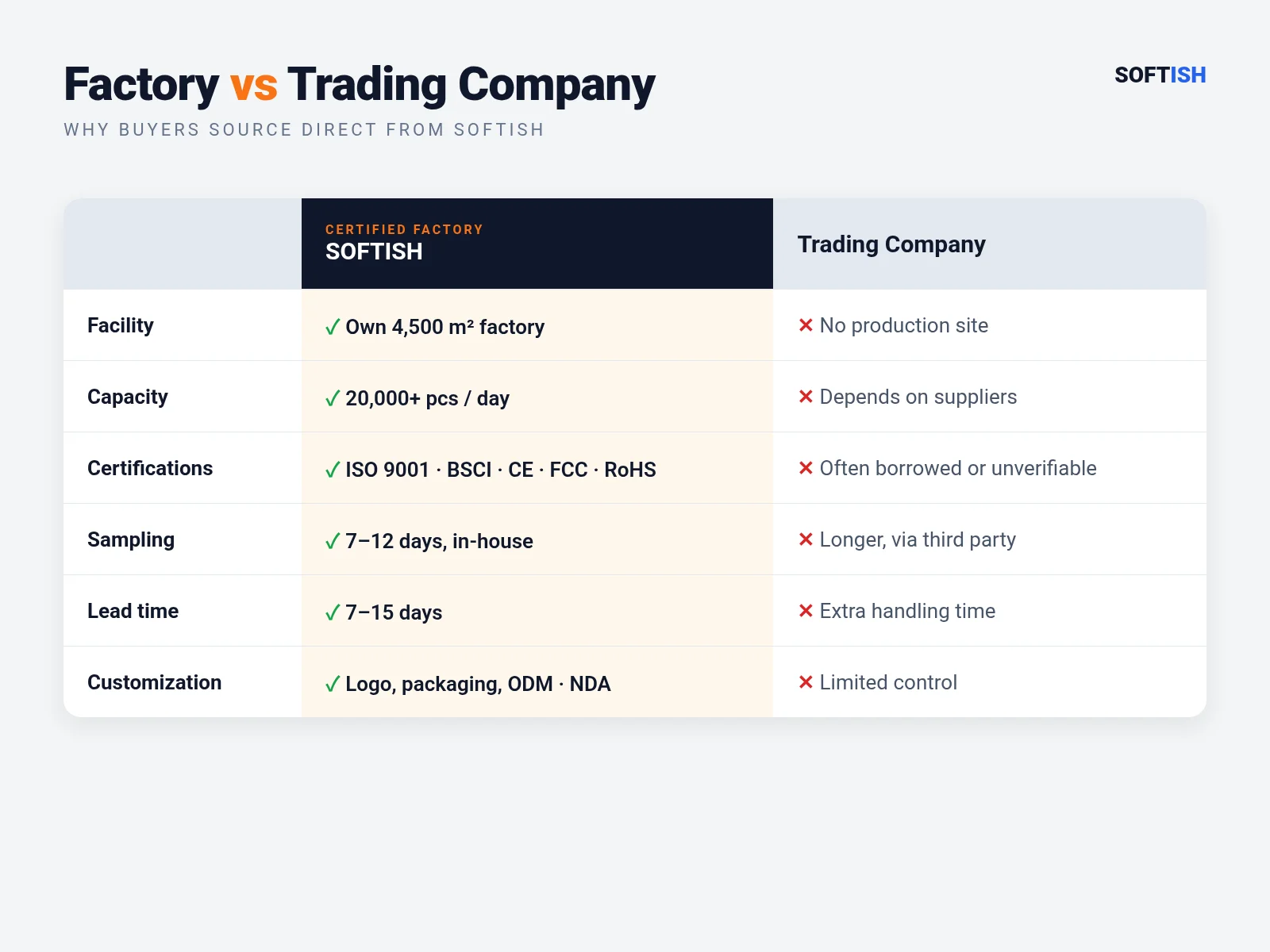Click the red X beside Often borrowed or unverifiable

[806, 468]
